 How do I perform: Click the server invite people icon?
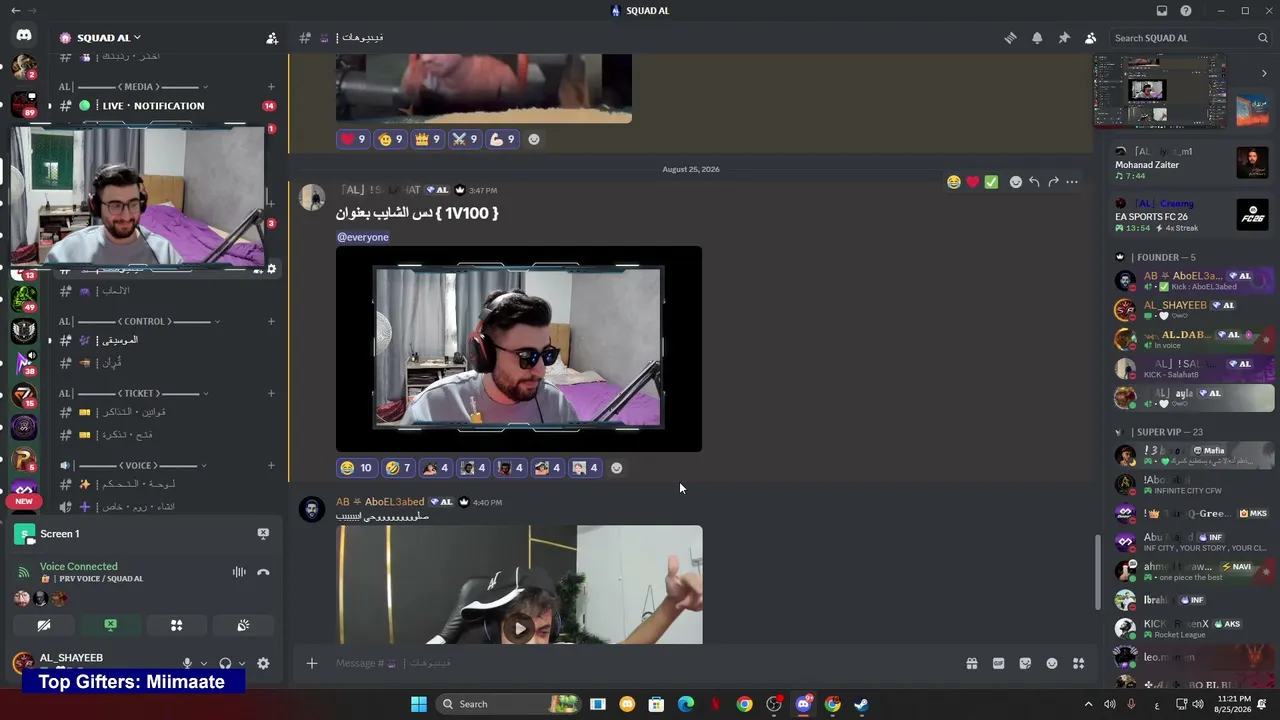point(272,38)
